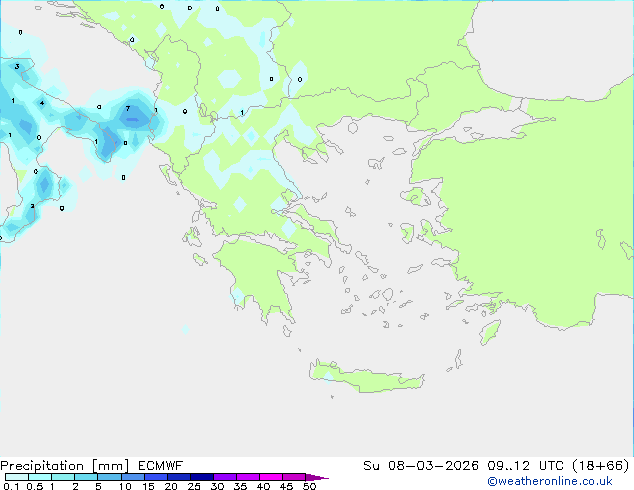Viewport: 634px width, 490px height.
Task: Click the '(18+66)' forecast run text
Action: [x=601, y=466]
